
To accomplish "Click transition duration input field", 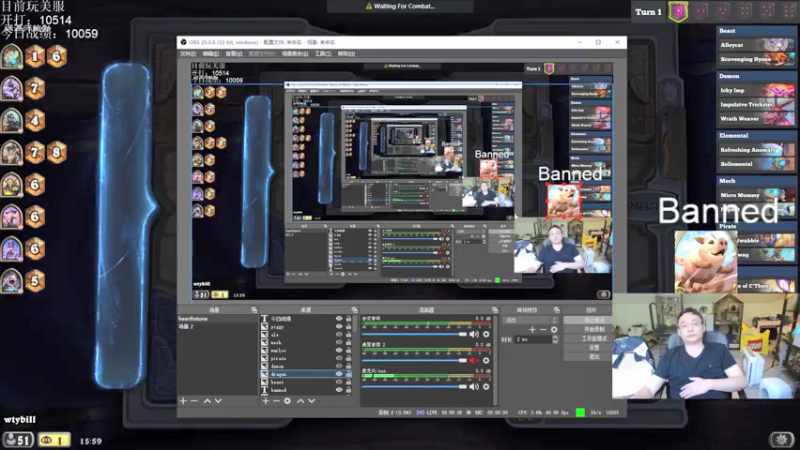I will pyautogui.click(x=533, y=339).
